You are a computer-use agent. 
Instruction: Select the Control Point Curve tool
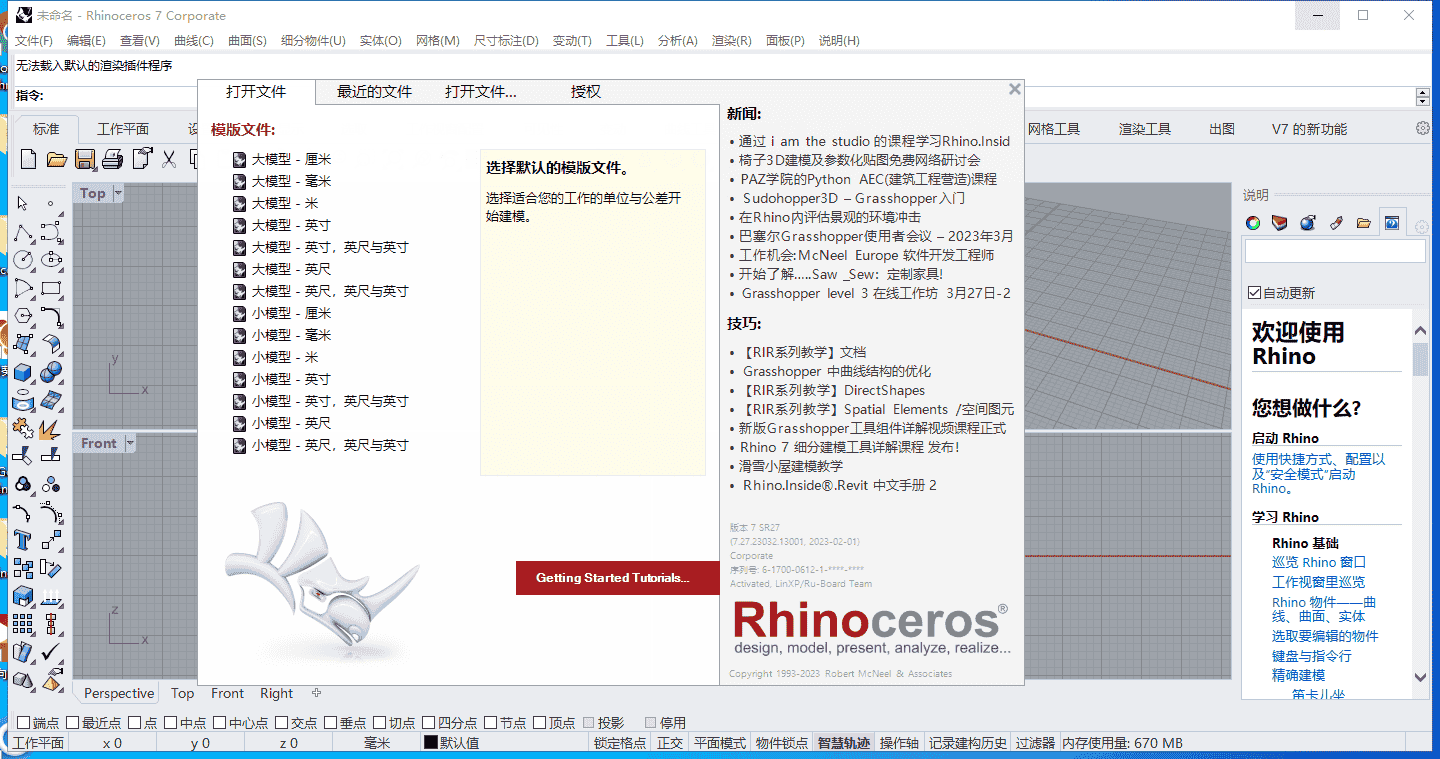click(52, 232)
